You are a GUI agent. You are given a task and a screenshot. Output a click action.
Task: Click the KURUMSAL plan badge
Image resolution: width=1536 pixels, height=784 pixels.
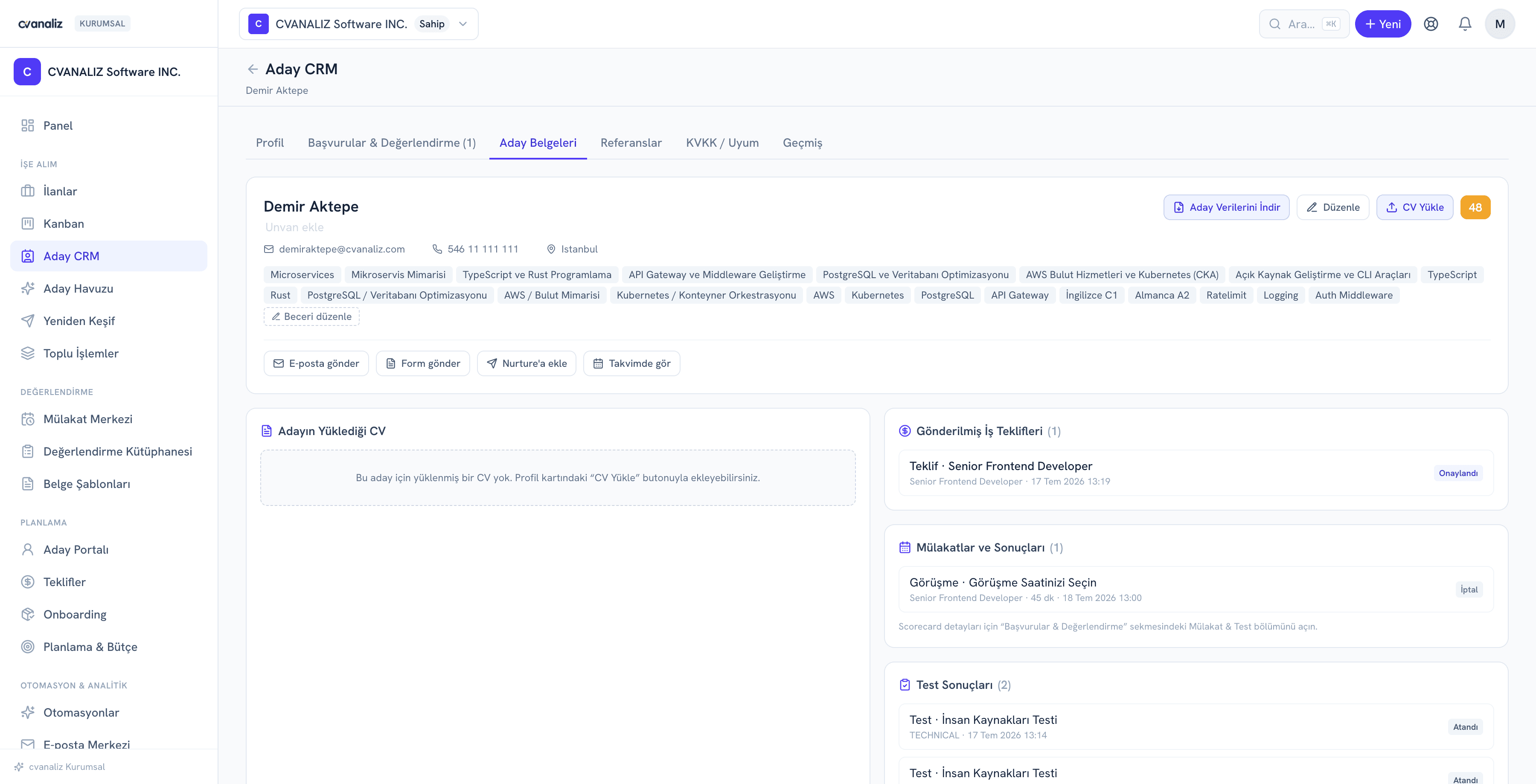click(x=102, y=23)
